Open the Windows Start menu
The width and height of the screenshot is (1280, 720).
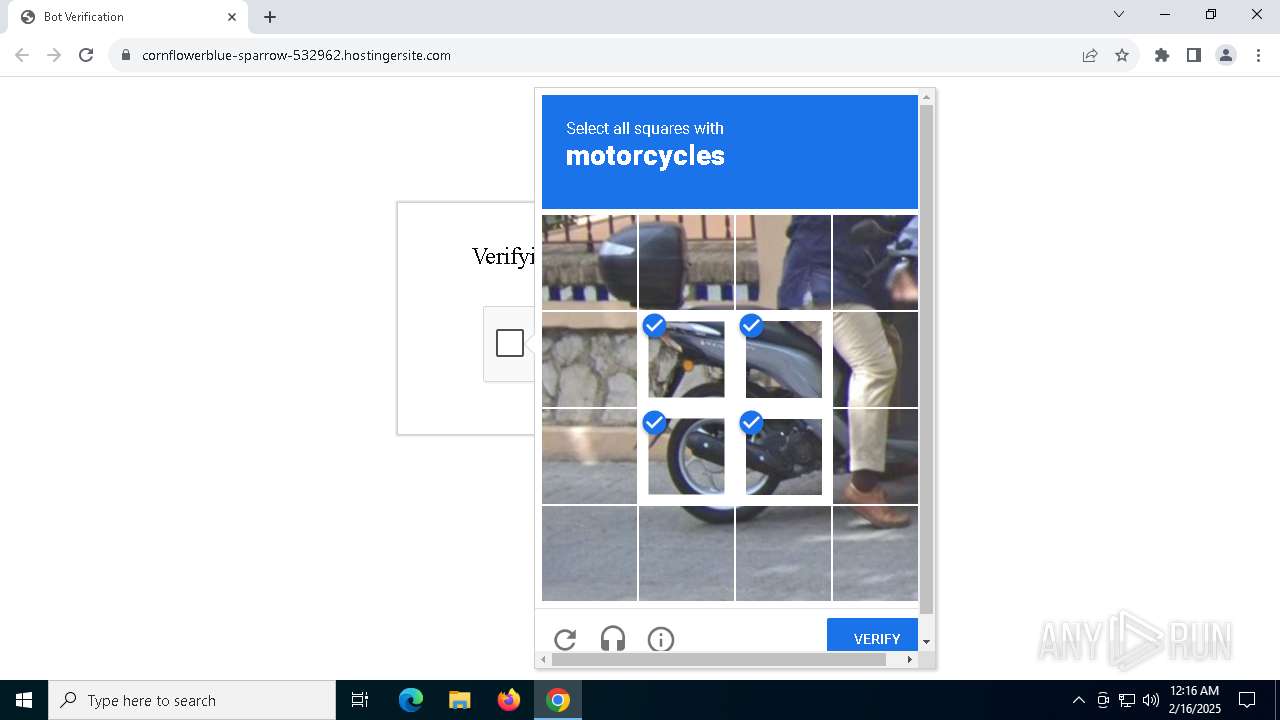coord(24,700)
